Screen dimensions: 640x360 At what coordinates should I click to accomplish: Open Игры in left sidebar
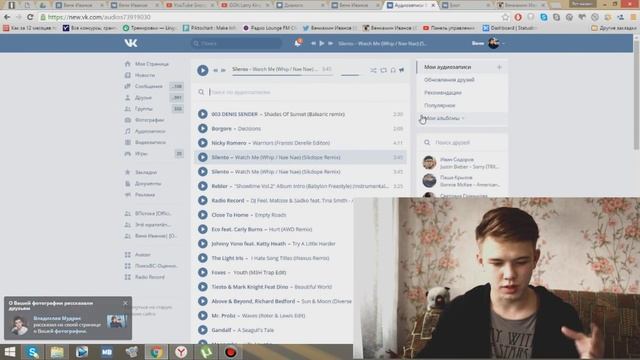(141, 154)
